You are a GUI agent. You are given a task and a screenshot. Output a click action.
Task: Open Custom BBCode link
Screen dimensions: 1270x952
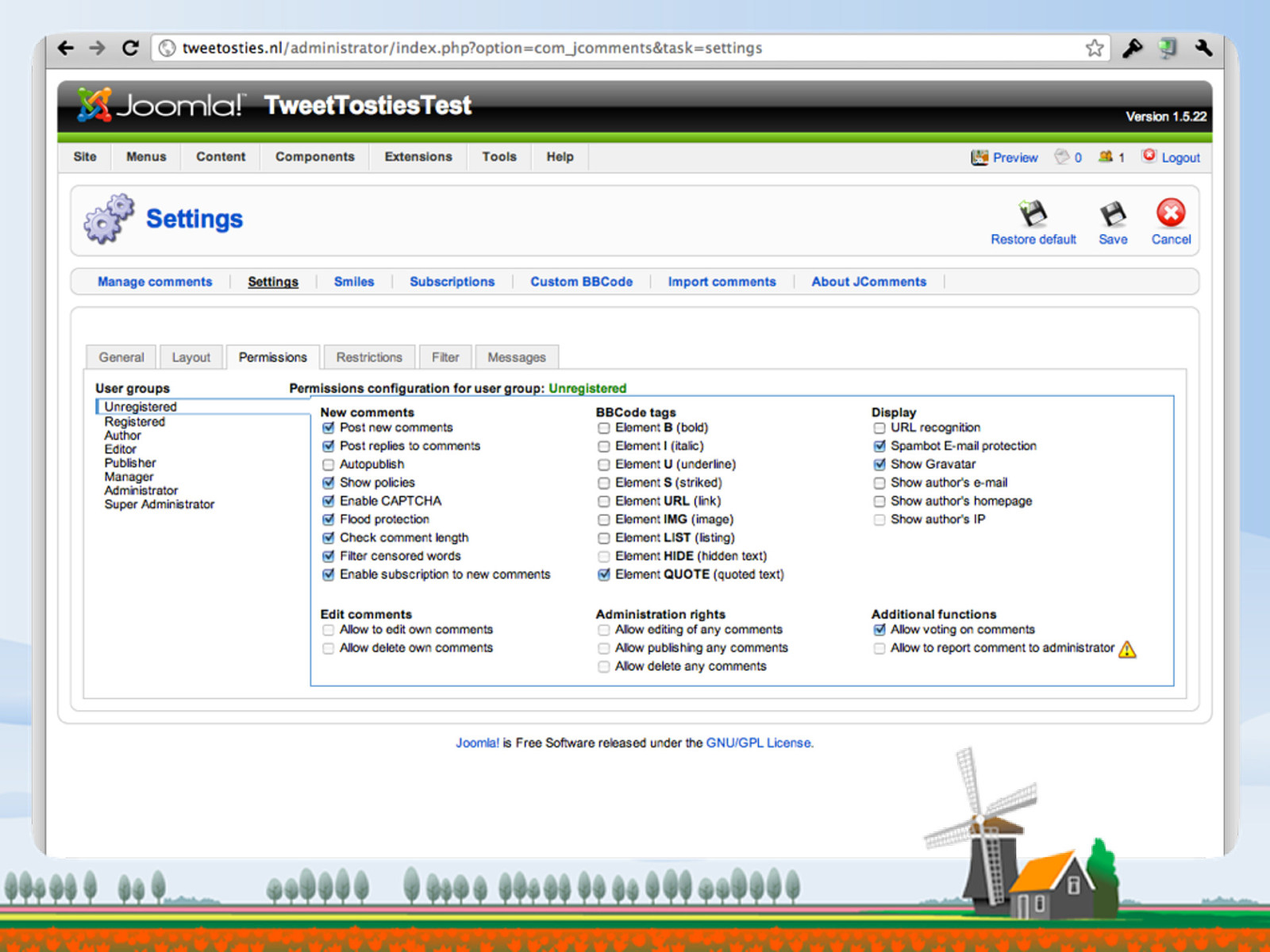click(582, 282)
